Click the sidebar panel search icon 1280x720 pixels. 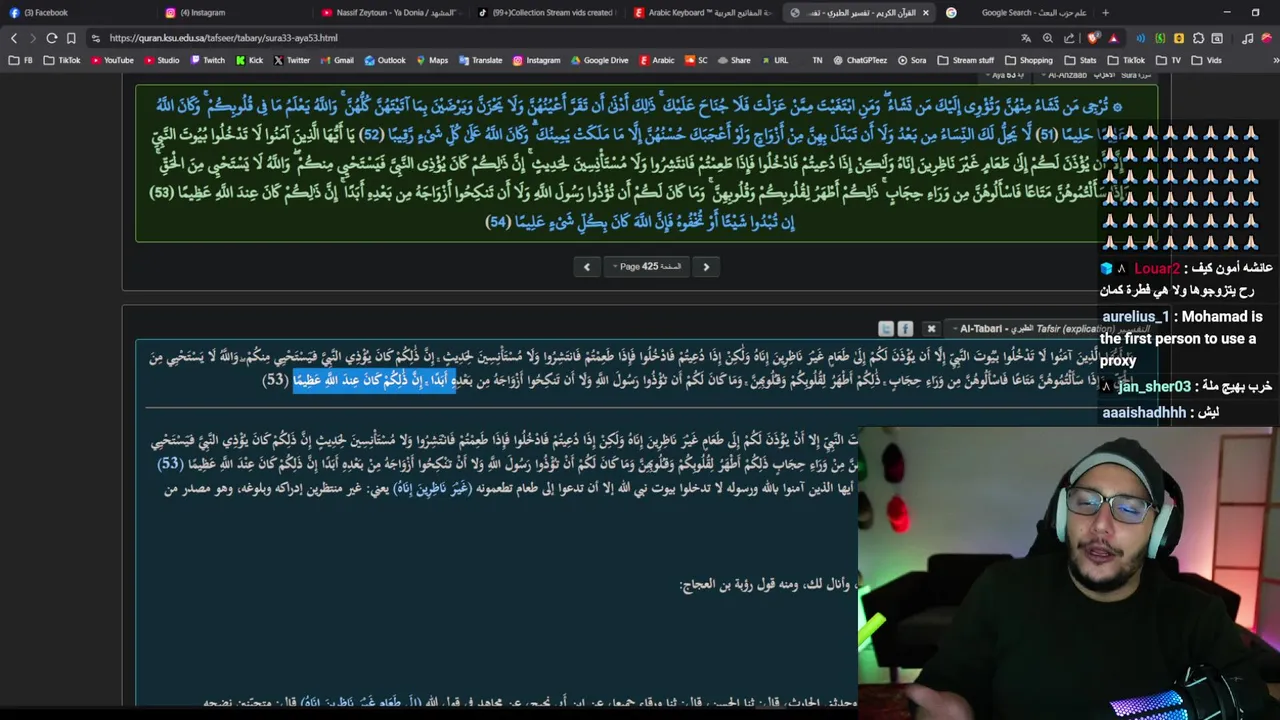pos(1217,38)
